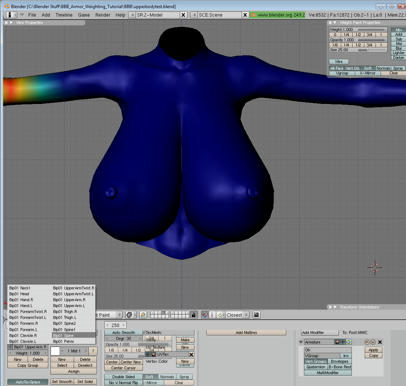This screenshot has height=386, width=406.
Task: Select Bip01 Neck1 vertex group
Action: click(20, 288)
